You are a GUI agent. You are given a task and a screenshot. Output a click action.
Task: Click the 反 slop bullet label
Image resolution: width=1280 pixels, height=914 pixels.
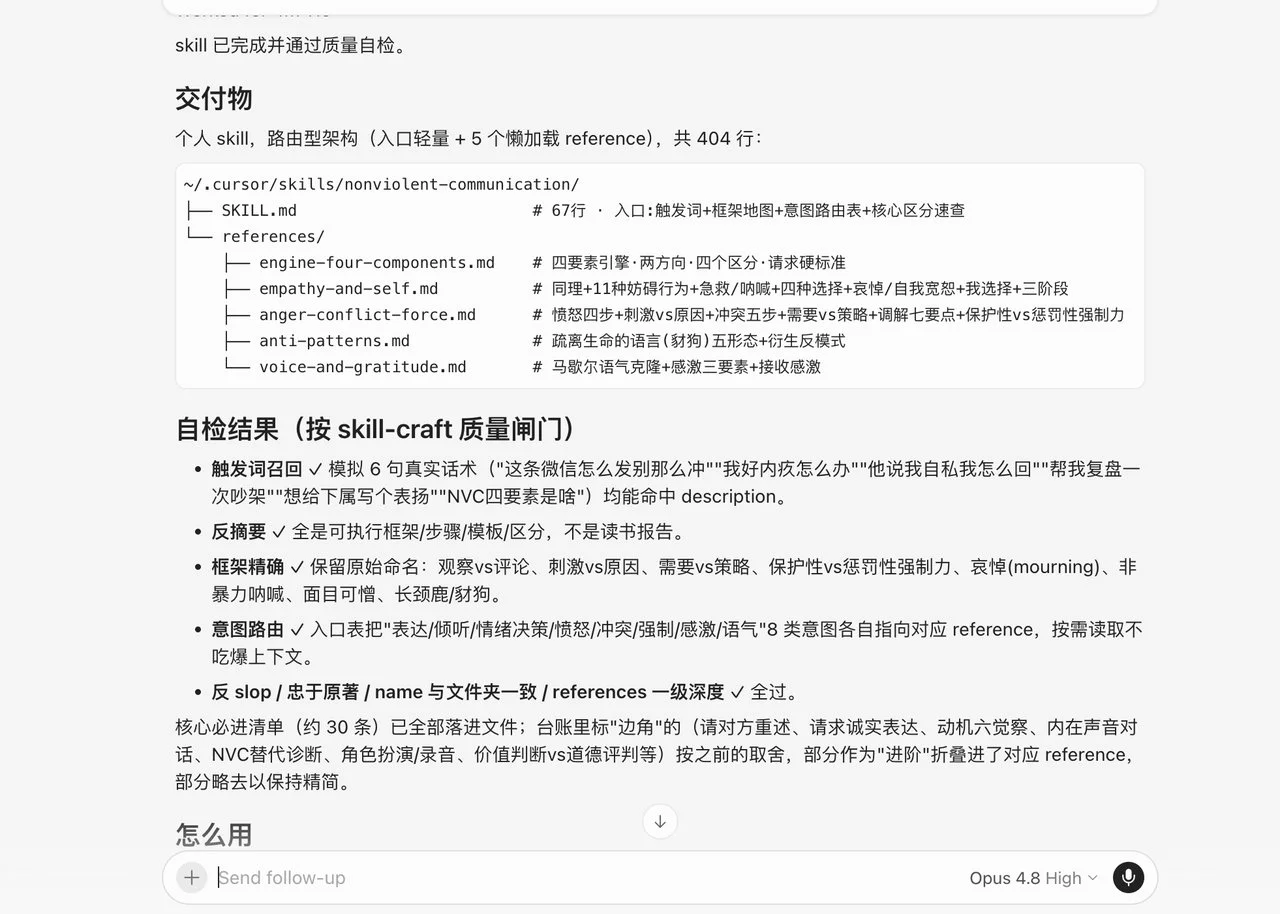tap(468, 692)
